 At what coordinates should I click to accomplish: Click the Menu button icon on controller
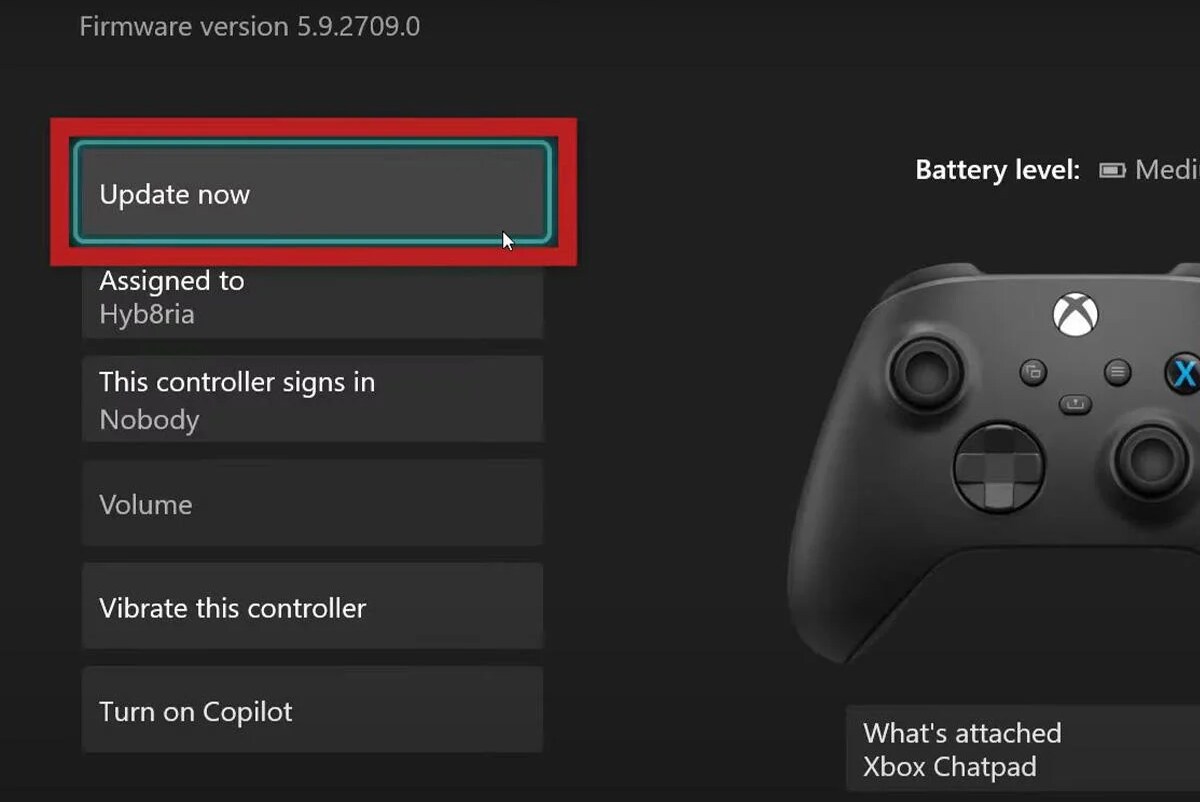tap(1118, 373)
